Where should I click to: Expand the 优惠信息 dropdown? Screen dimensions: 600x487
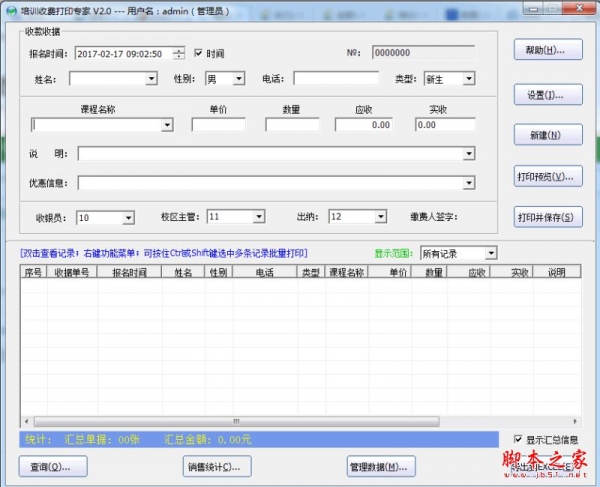469,183
